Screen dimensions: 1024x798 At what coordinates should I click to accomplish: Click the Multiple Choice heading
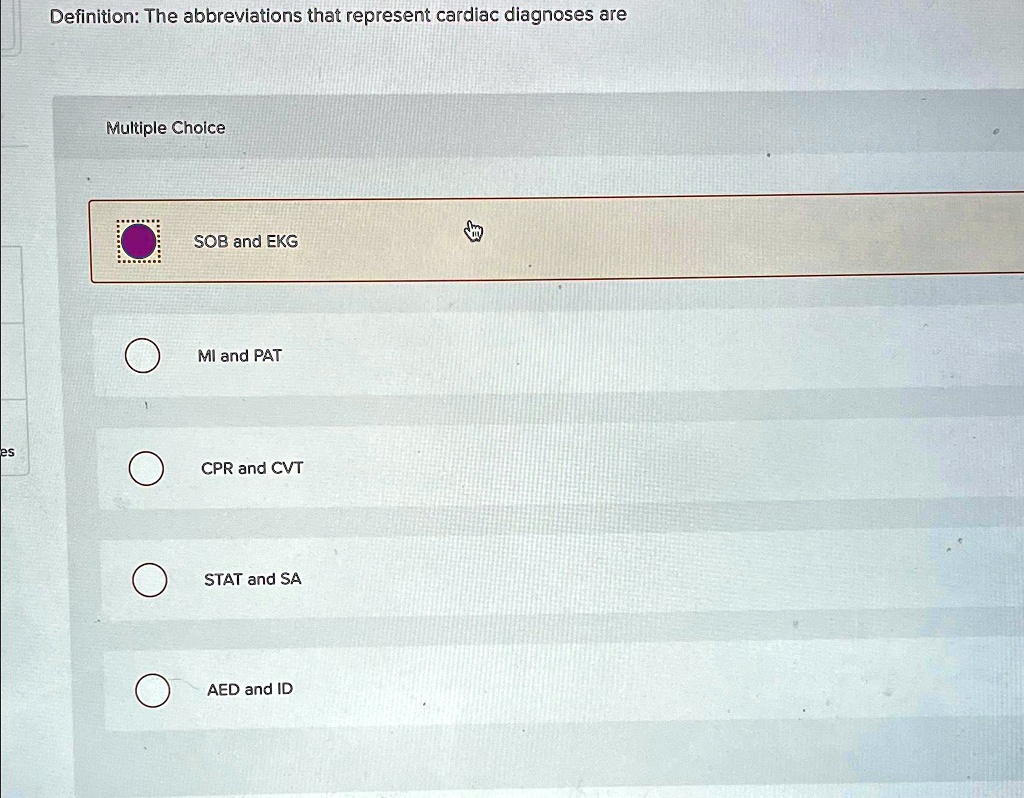tap(166, 128)
